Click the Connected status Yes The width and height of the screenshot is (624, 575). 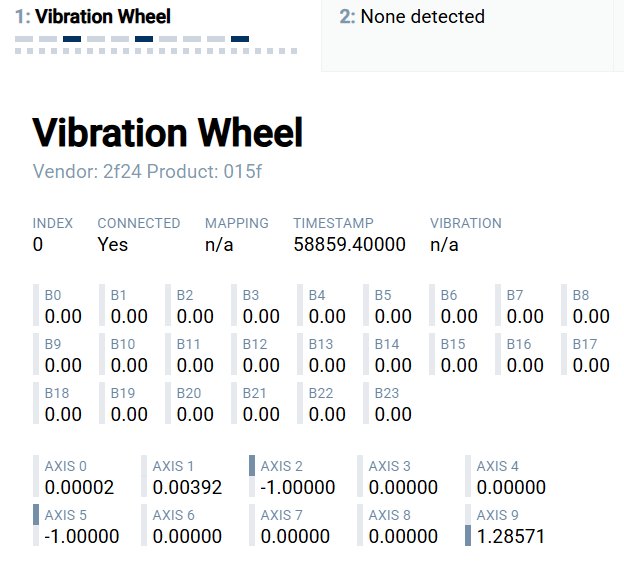coord(112,244)
